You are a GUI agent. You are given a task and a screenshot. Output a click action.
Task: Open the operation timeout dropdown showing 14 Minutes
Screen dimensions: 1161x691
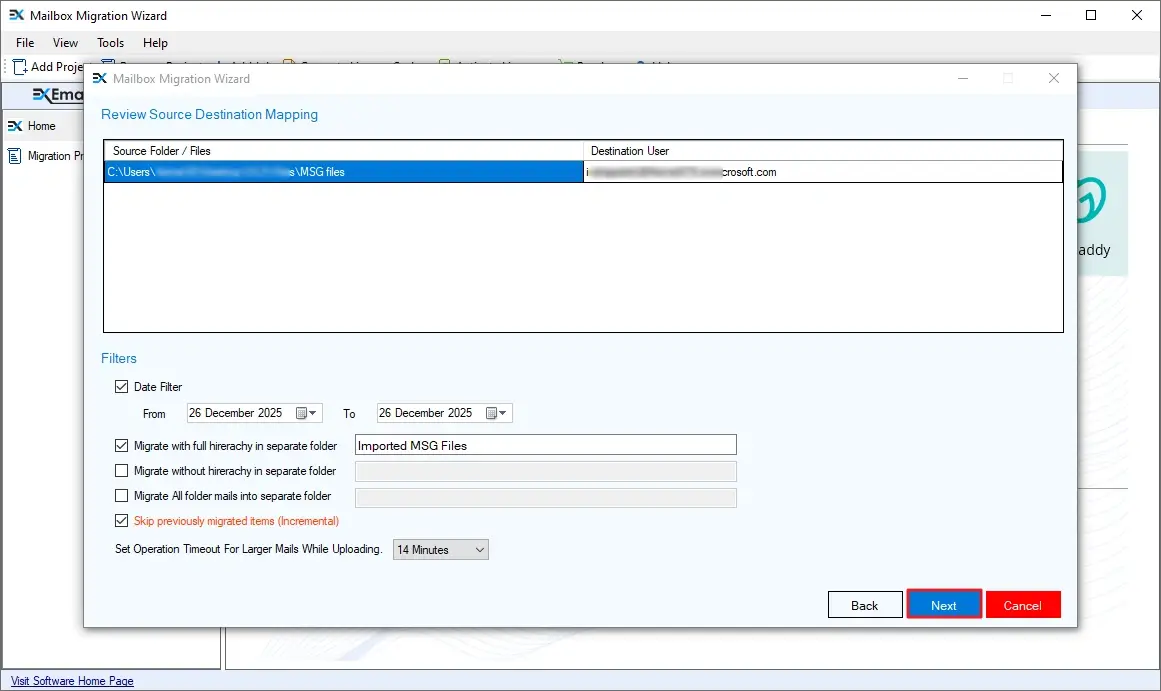tap(440, 549)
